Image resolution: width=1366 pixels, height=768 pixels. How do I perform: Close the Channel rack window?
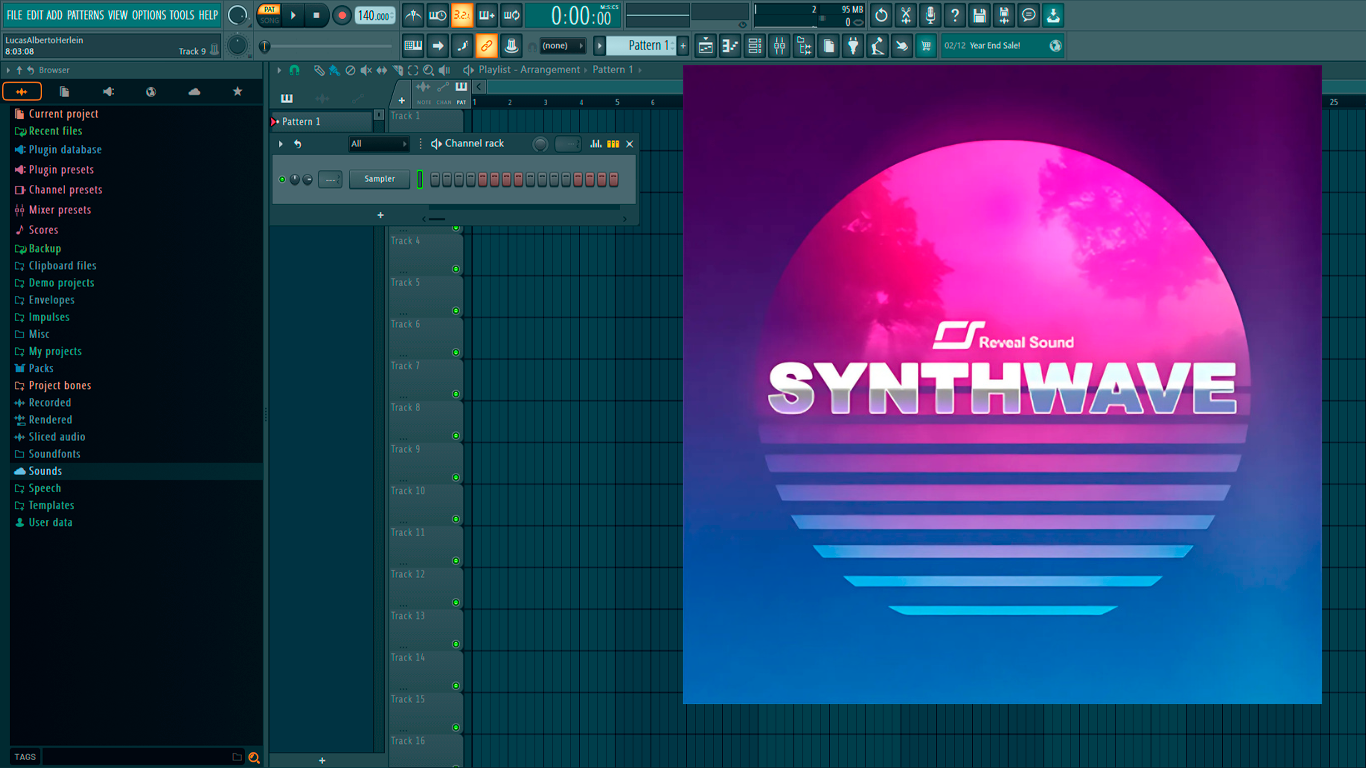[x=629, y=144]
